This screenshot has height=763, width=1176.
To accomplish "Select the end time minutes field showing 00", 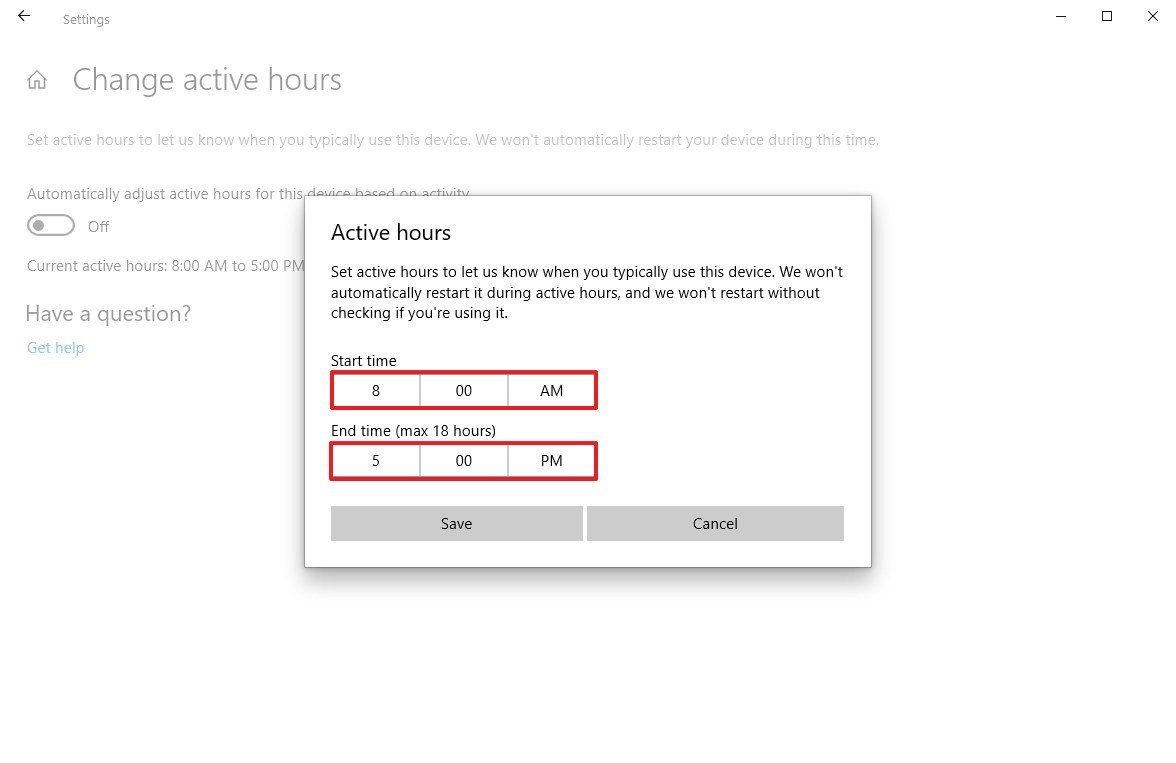I will [x=463, y=460].
